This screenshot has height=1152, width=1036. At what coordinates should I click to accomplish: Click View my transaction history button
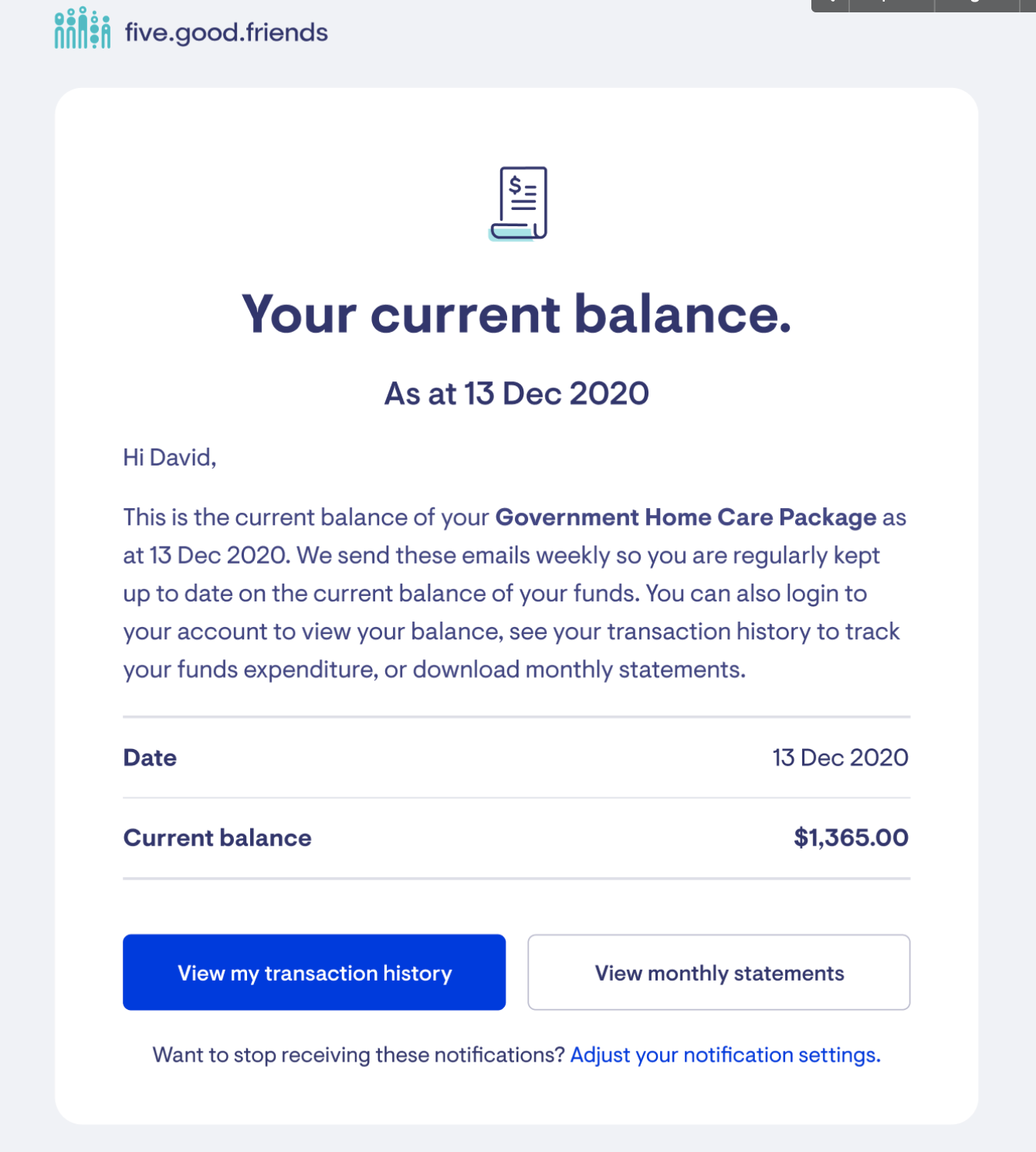tap(314, 972)
